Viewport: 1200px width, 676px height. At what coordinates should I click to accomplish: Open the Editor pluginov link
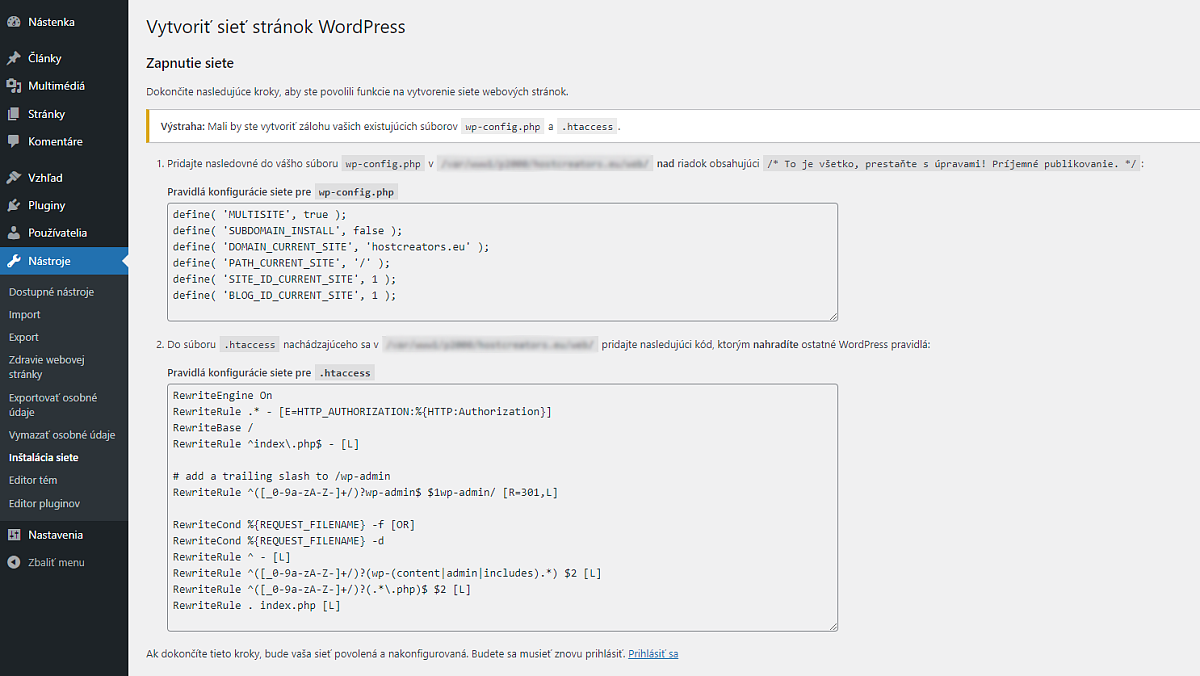click(44, 503)
